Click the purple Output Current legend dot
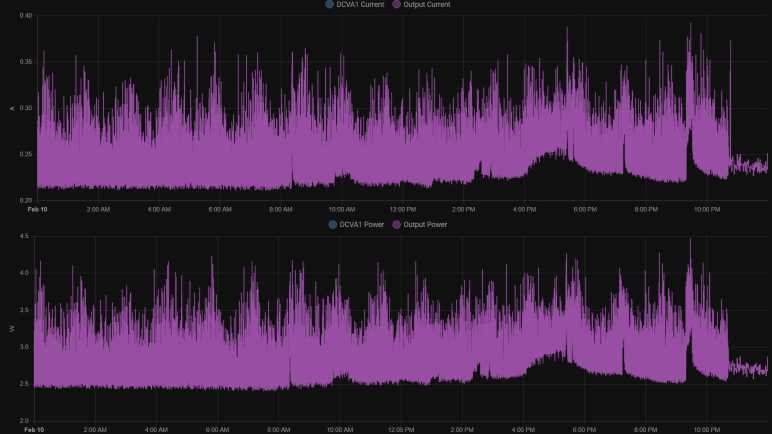This screenshot has width=772, height=434. [398, 5]
